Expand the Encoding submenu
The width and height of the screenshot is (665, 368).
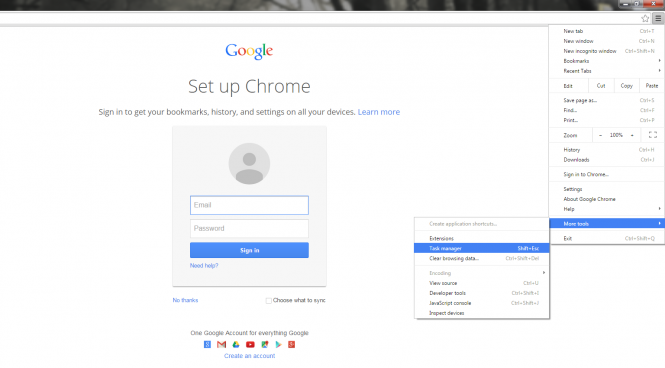click(x=482, y=273)
